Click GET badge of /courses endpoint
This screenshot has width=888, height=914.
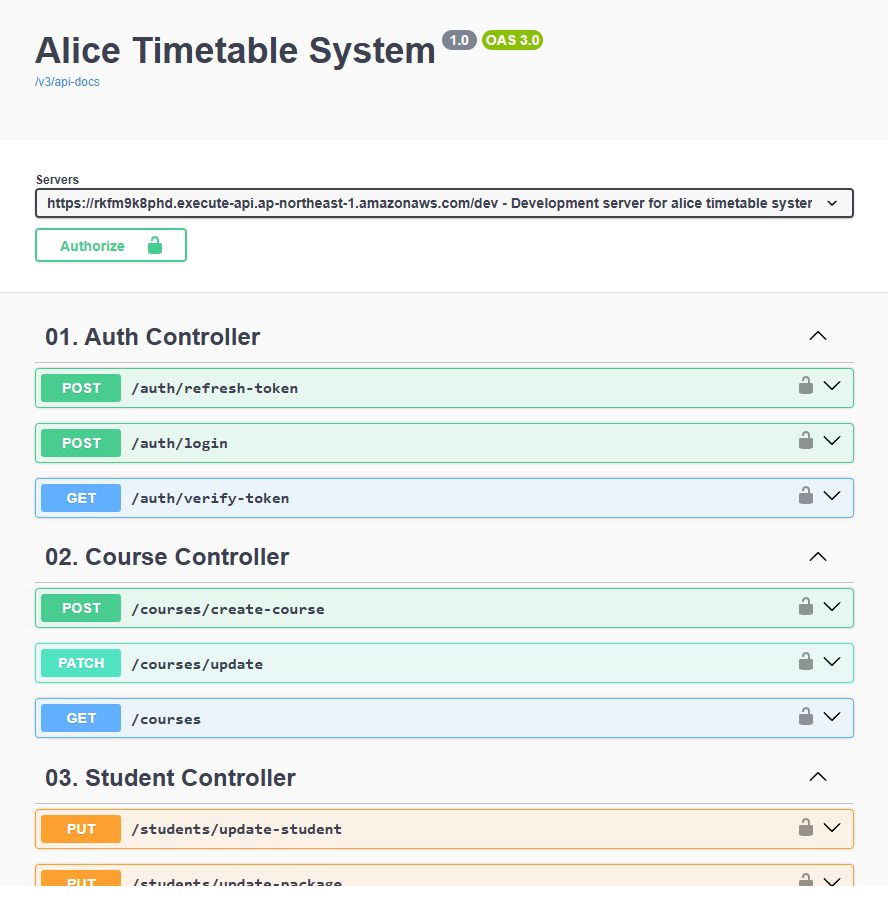point(81,718)
